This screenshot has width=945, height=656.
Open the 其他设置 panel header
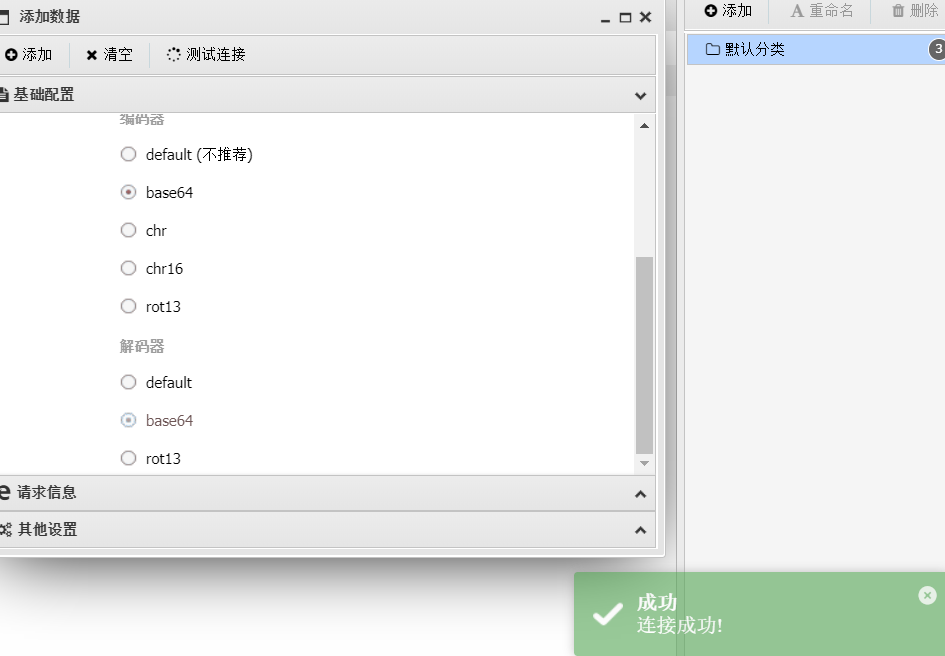coord(327,530)
